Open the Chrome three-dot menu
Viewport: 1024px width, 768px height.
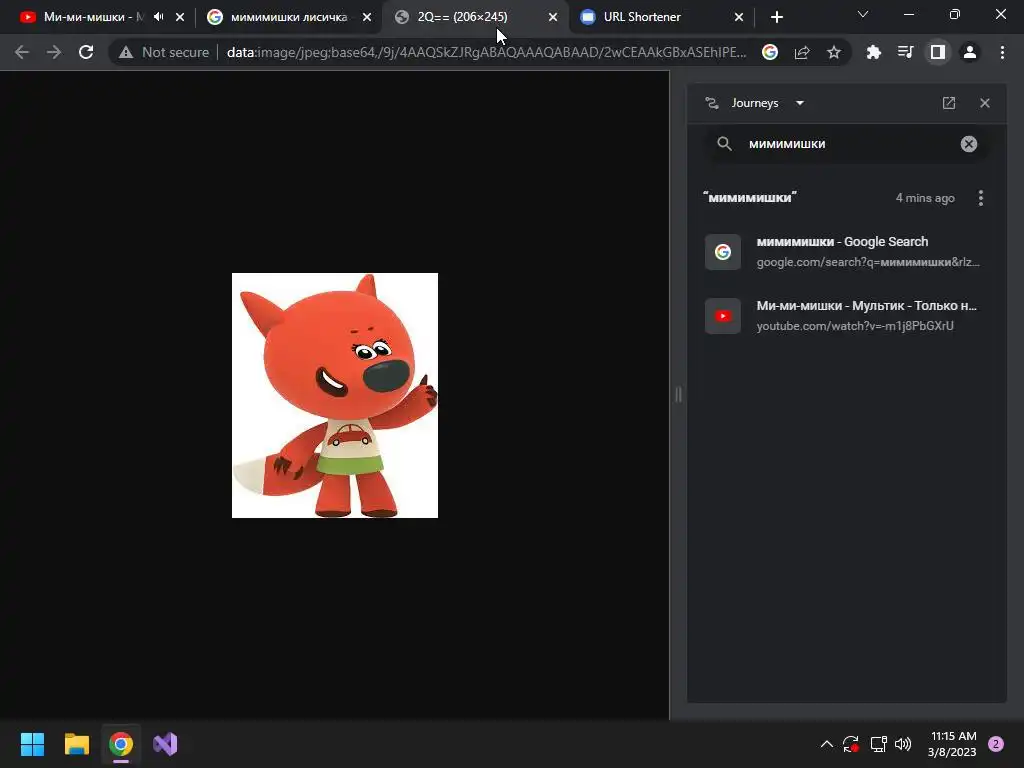[x=1002, y=52]
